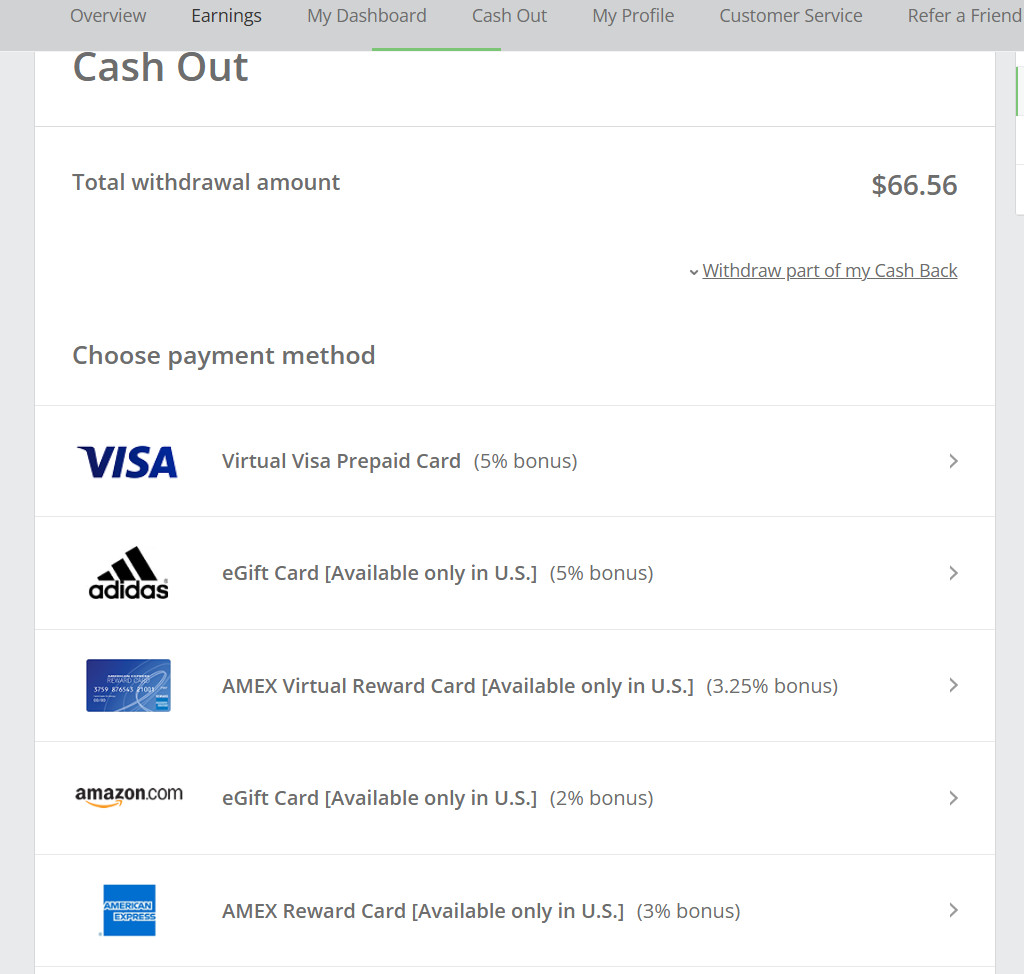Select the Cash Out tab
This screenshot has height=974, width=1024.
(x=509, y=16)
